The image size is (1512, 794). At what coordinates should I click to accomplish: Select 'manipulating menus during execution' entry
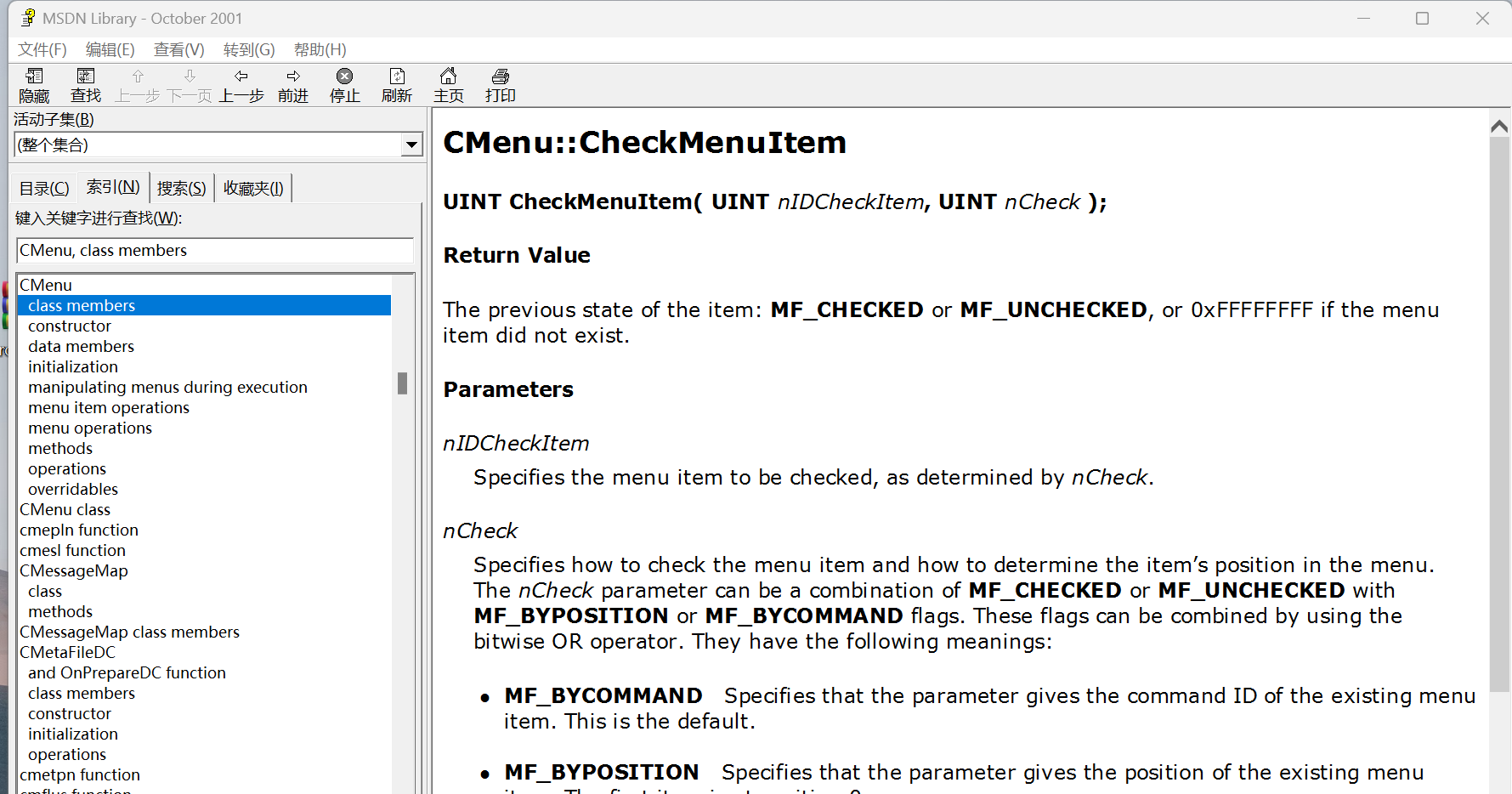pos(167,387)
